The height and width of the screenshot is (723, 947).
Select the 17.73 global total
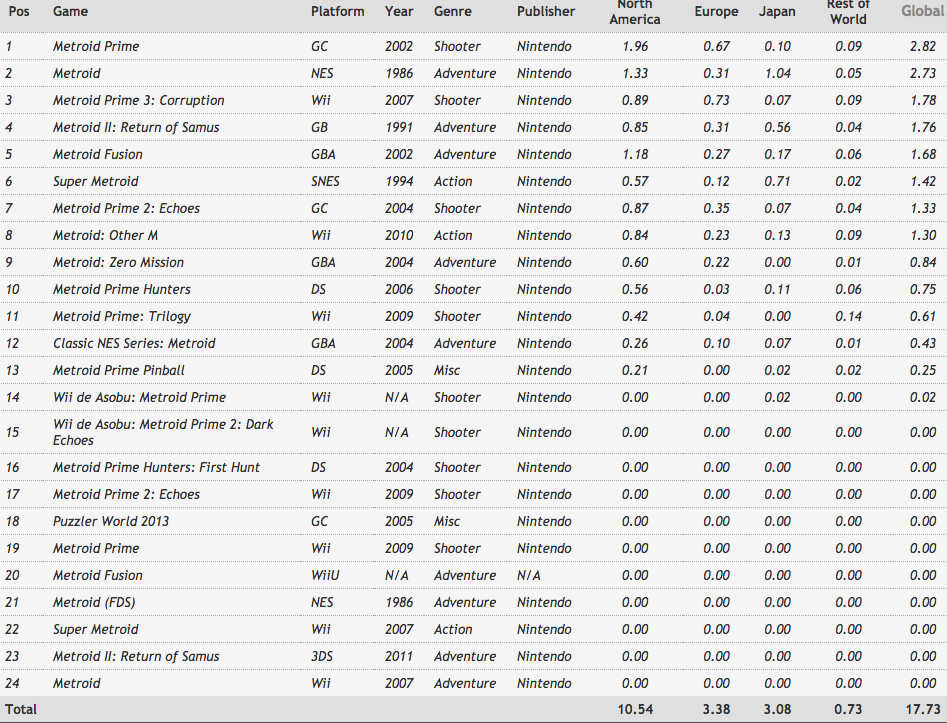click(x=923, y=710)
